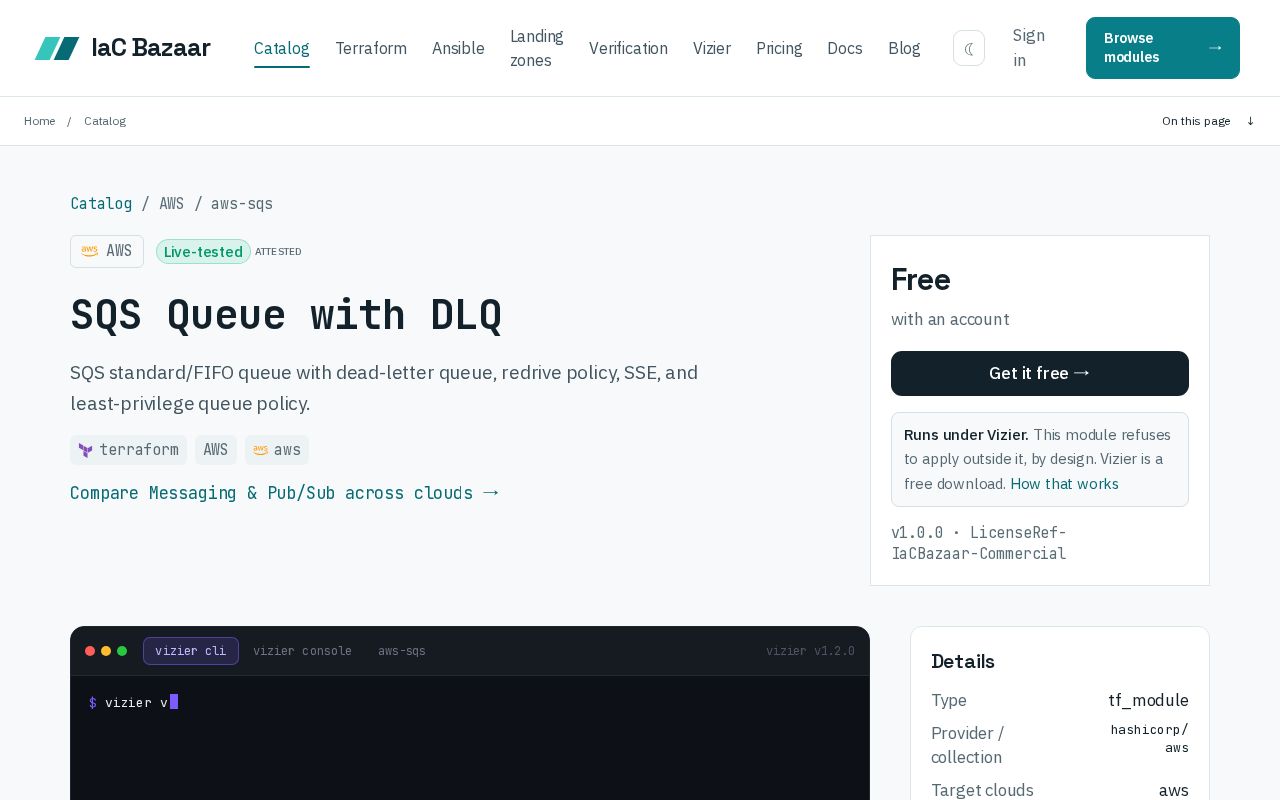
Task: Click the IaC Bazaar logo icon
Action: [57, 48]
